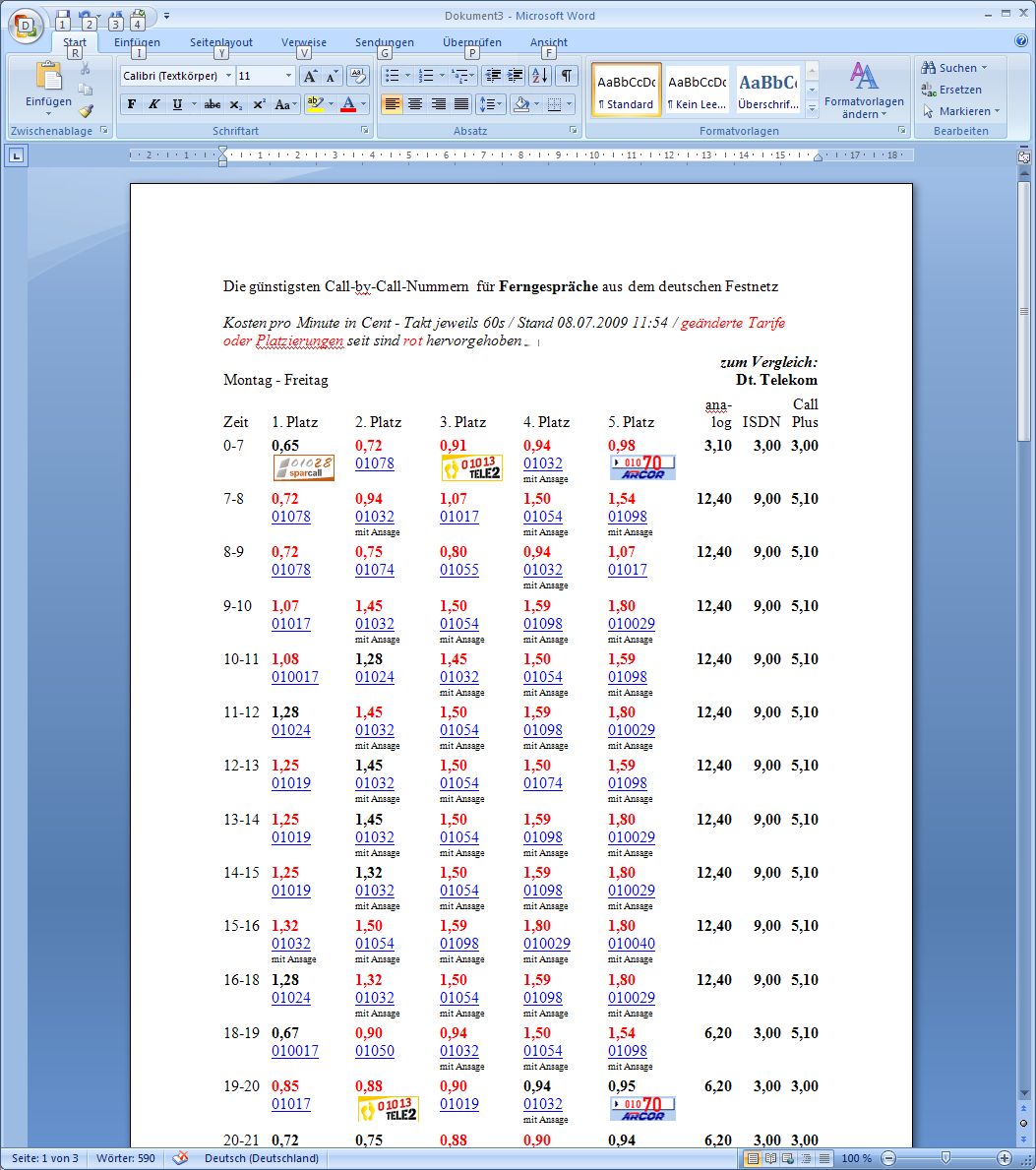1036x1170 pixels.
Task: Open the font name dropdown Calibri
Action: point(228,76)
